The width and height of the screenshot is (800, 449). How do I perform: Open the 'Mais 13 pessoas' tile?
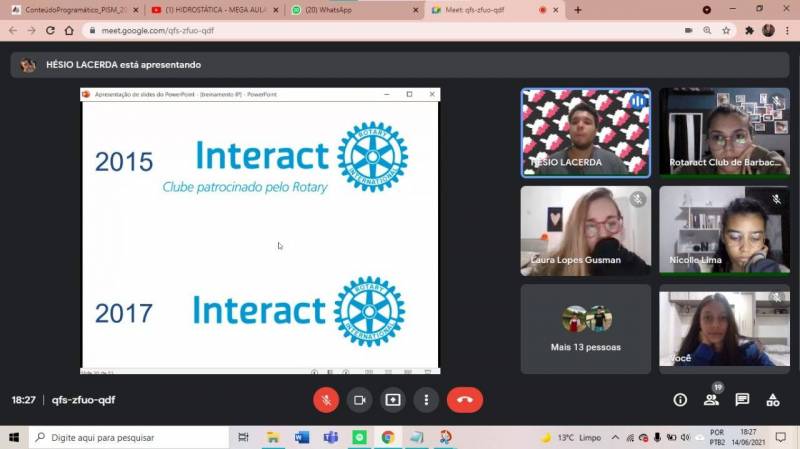(586, 329)
